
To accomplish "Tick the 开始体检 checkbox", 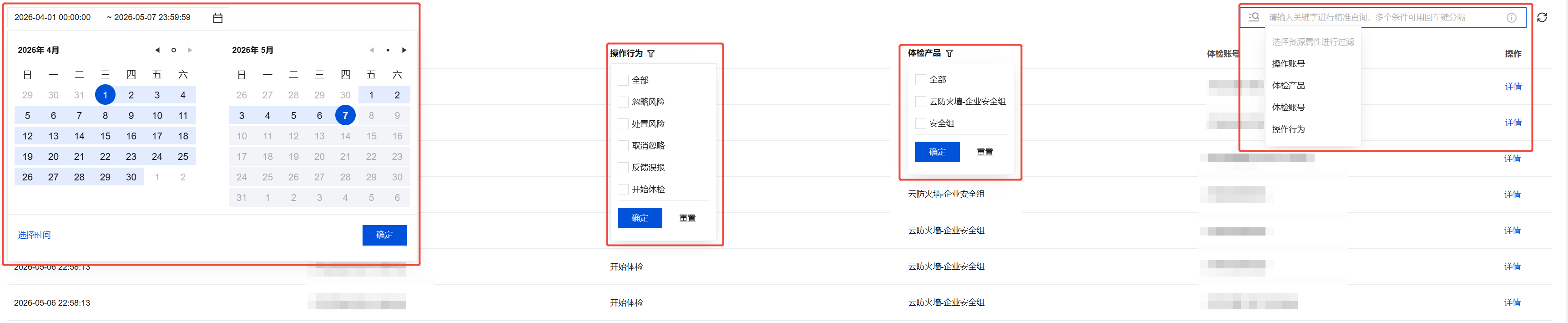I will [623, 190].
